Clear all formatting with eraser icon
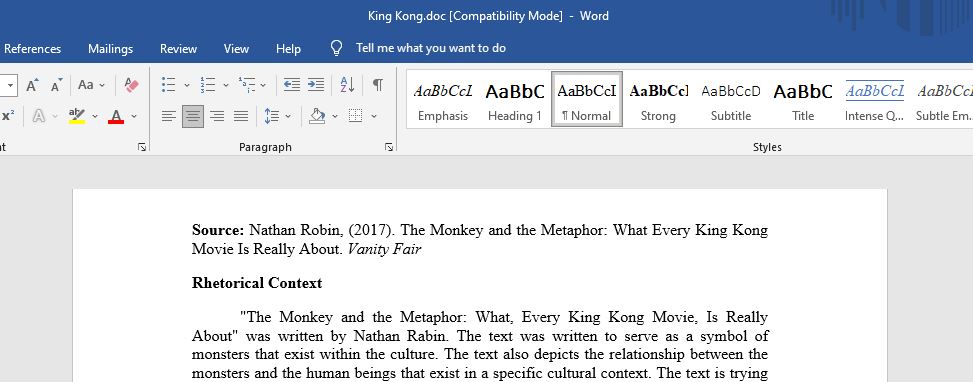 coord(132,85)
